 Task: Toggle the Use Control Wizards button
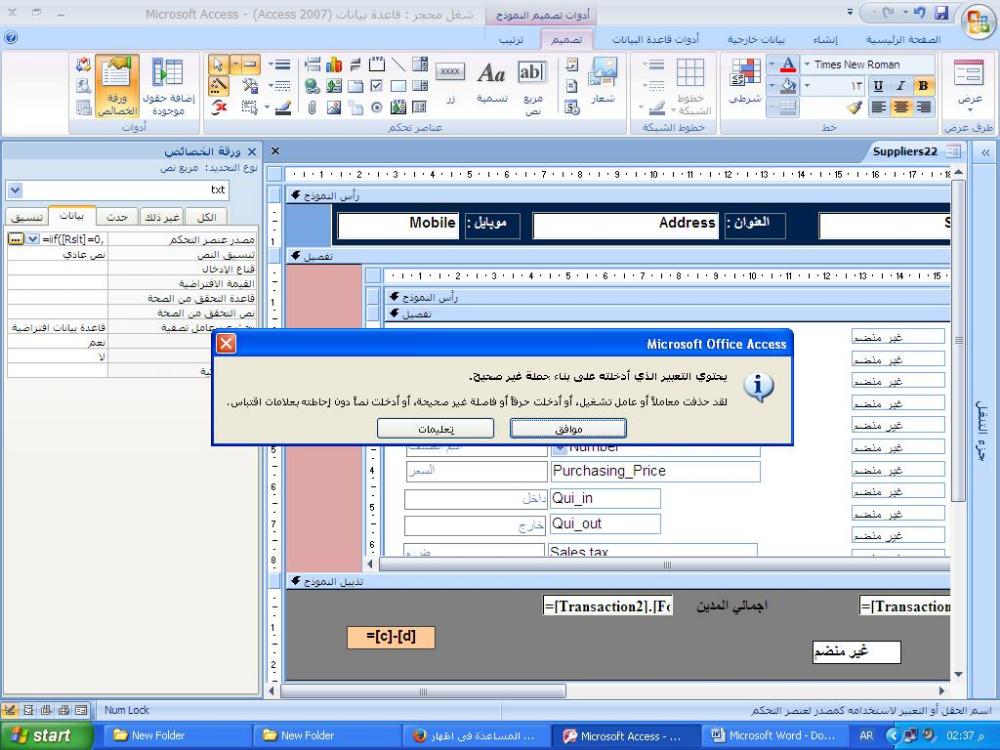[x=219, y=85]
